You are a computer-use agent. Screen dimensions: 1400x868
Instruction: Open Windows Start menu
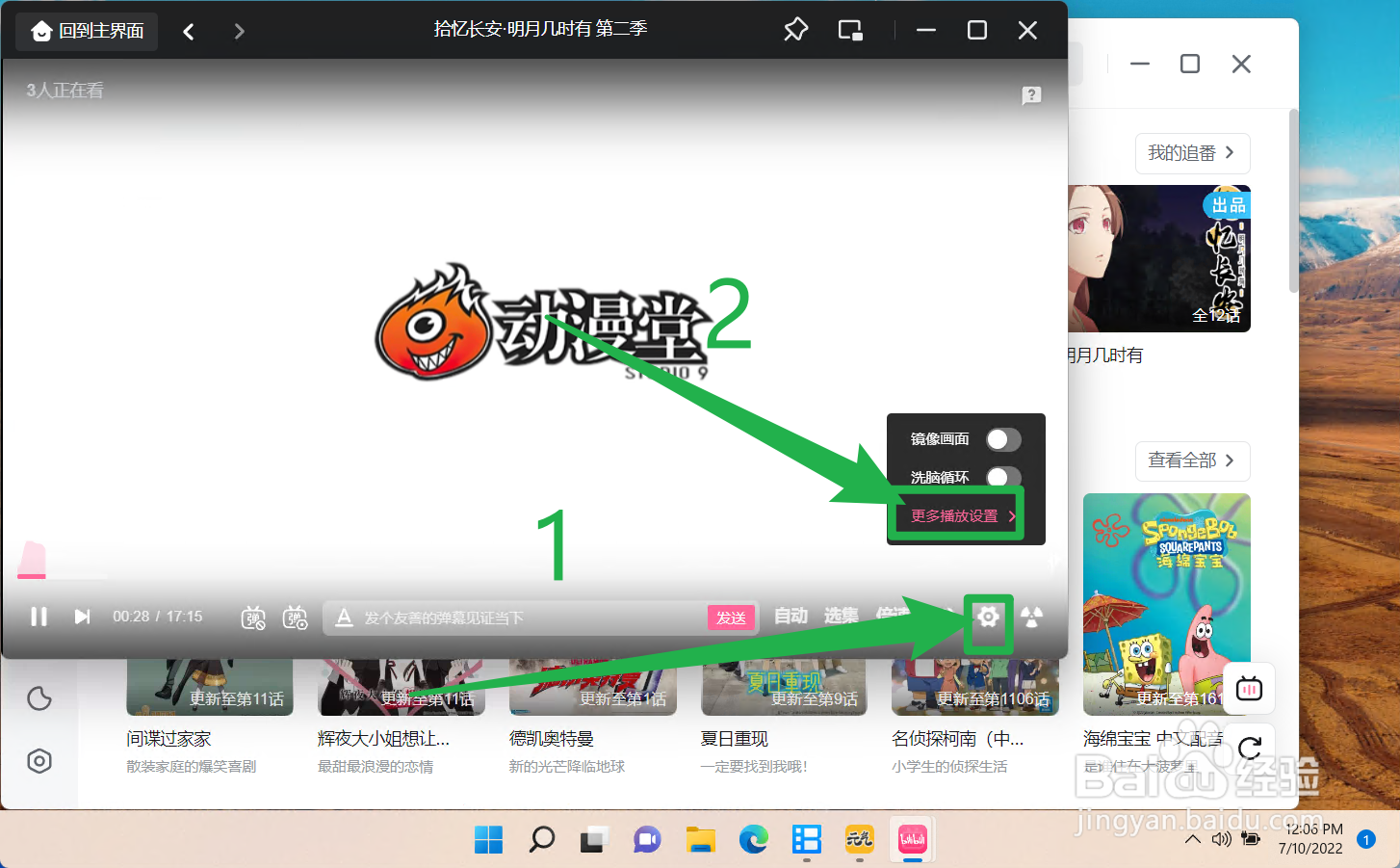click(x=488, y=840)
